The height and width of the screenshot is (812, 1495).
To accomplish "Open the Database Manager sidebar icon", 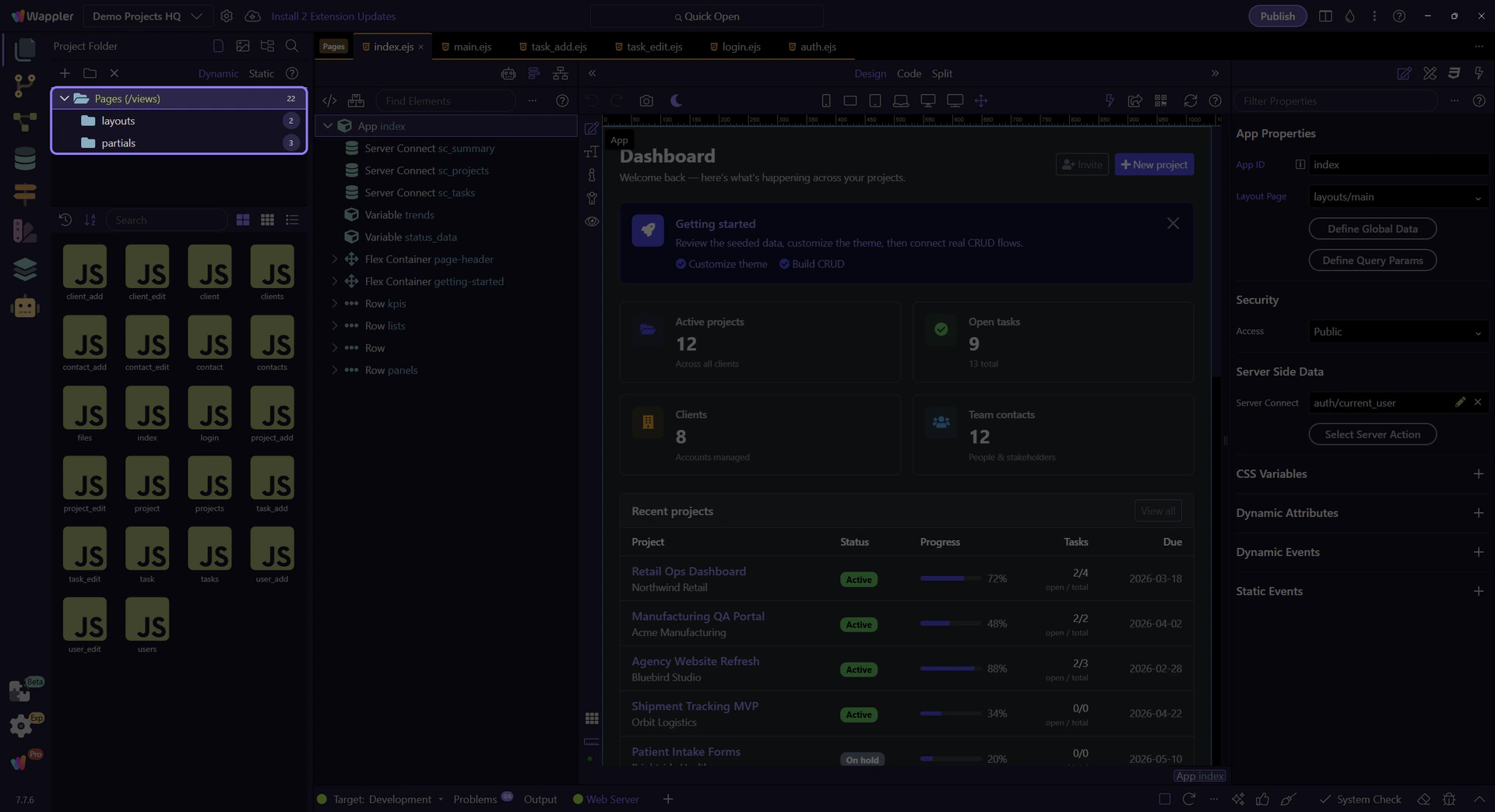I will pos(25,158).
